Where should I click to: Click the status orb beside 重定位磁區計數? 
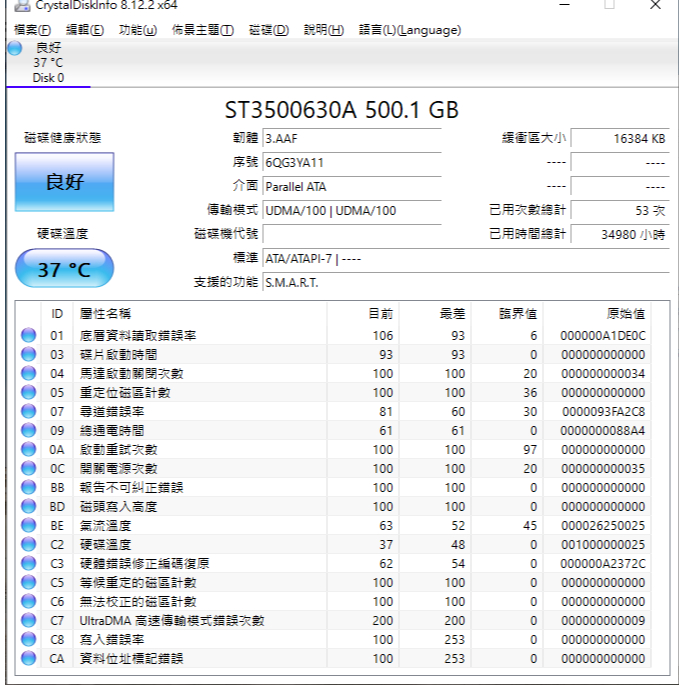point(29,393)
